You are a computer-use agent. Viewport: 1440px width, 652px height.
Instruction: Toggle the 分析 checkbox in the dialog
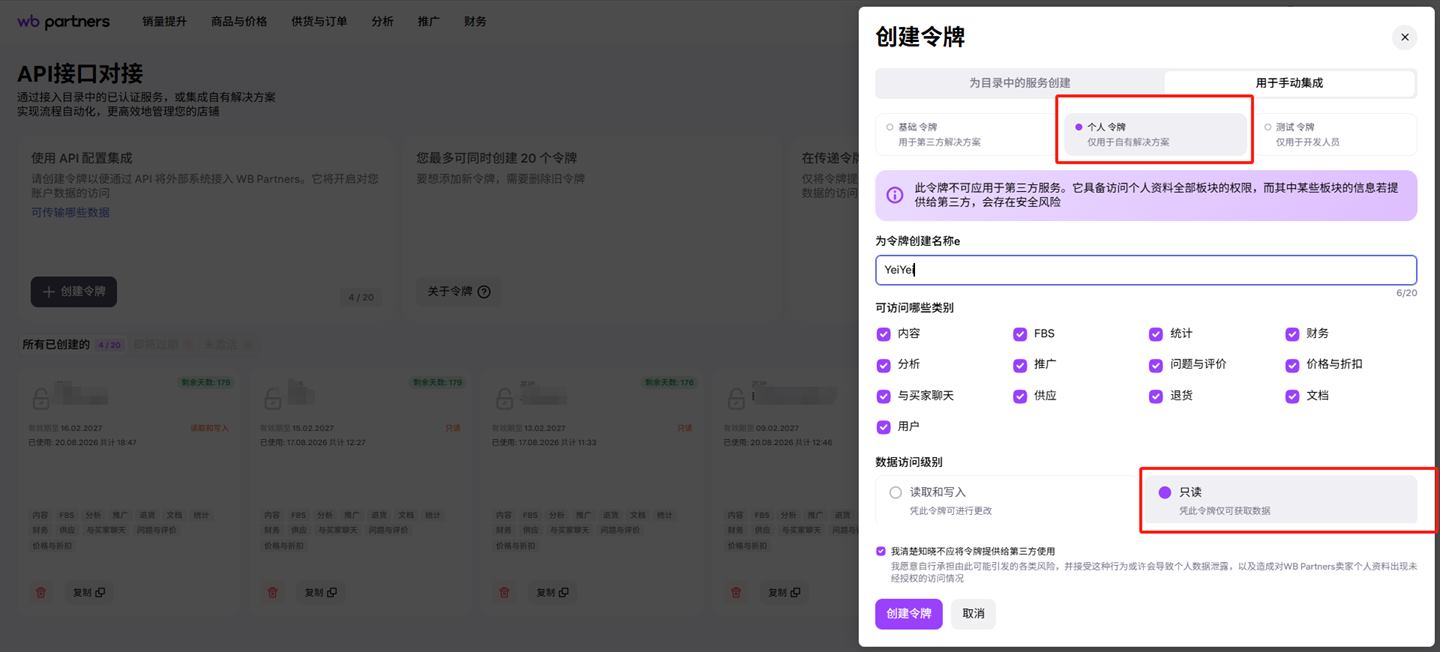point(883,365)
